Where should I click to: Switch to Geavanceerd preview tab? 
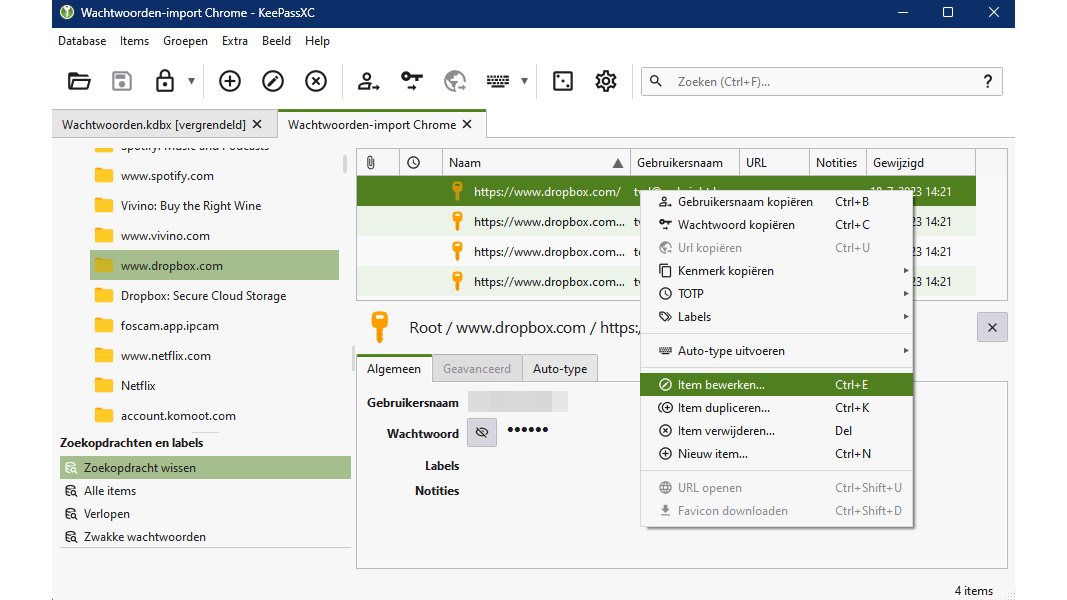click(x=477, y=369)
